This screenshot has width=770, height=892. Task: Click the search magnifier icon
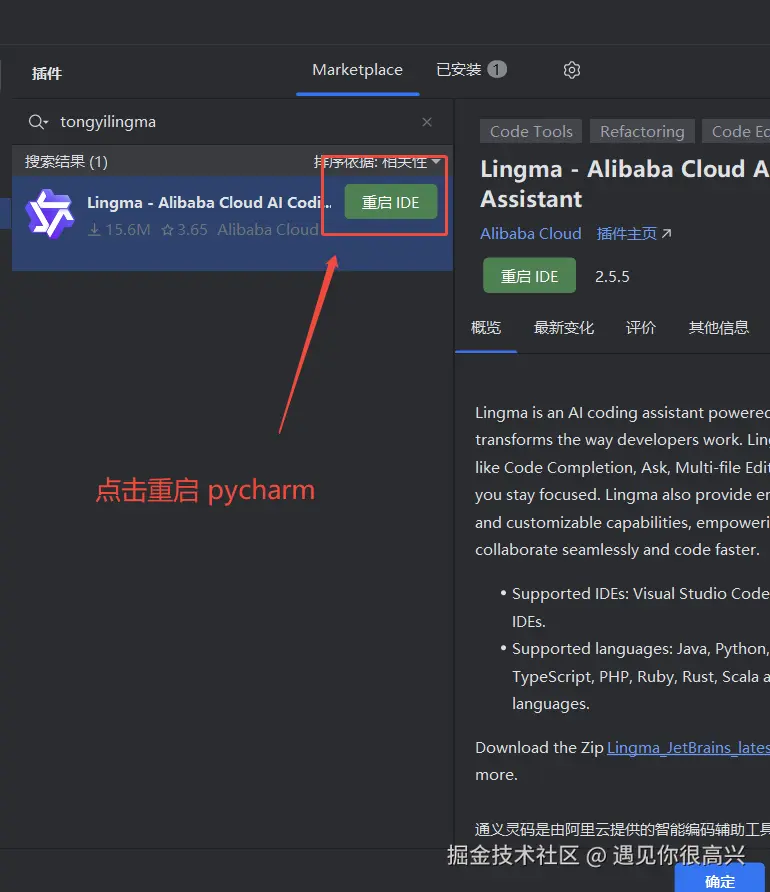click(38, 122)
